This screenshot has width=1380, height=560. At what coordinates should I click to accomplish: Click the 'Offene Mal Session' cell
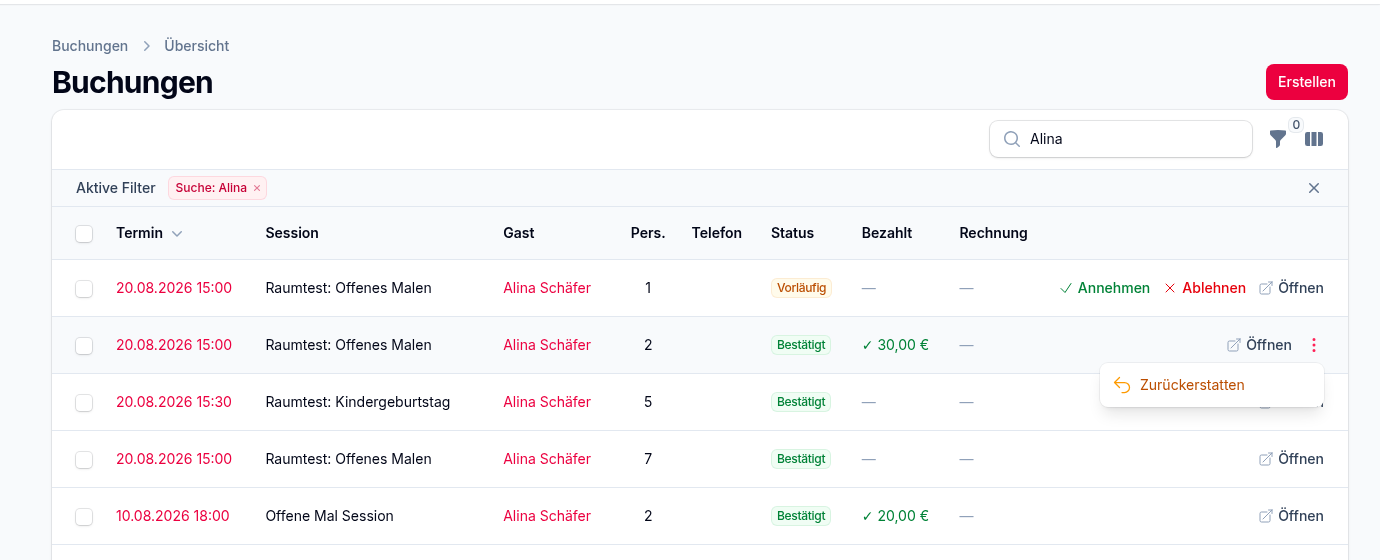(330, 516)
